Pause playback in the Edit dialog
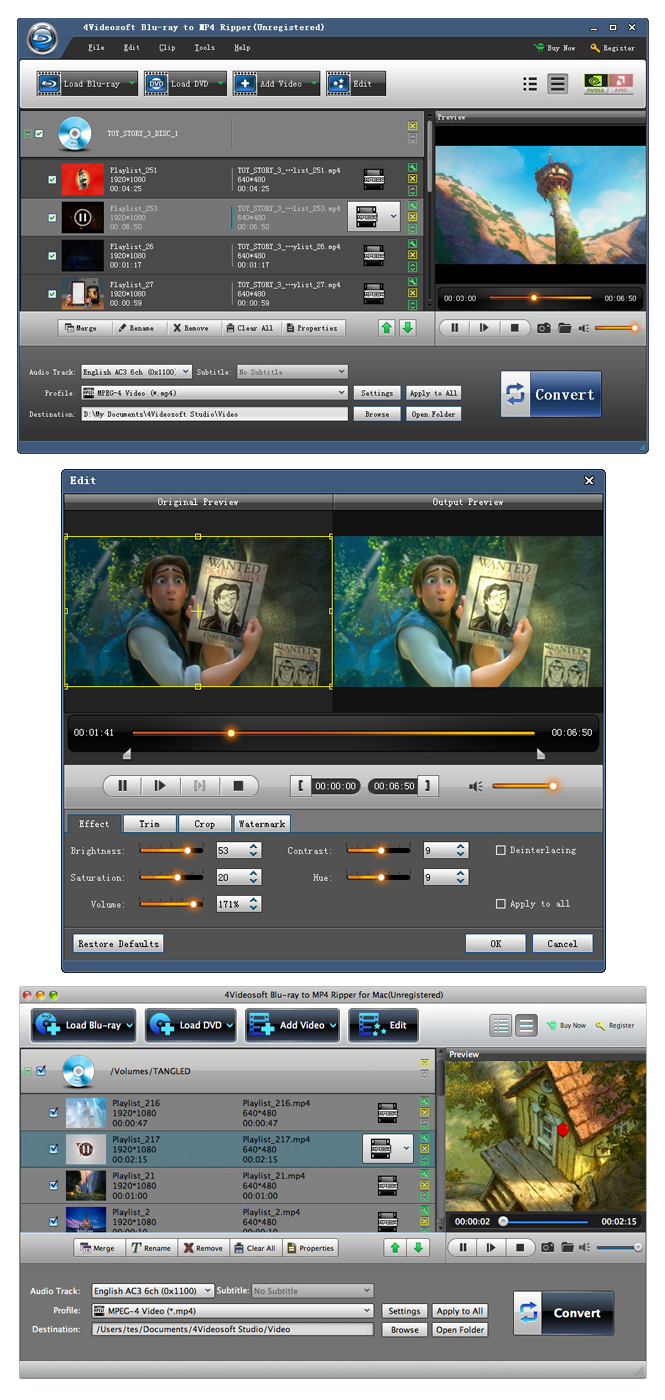Image resolution: width=665 pixels, height=1400 pixels. (x=122, y=786)
